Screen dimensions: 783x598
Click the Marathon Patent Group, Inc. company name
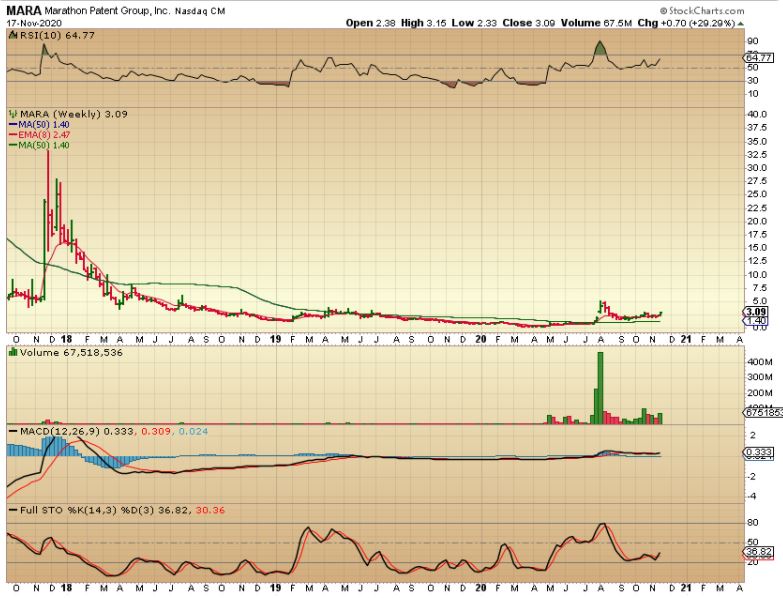(x=107, y=10)
